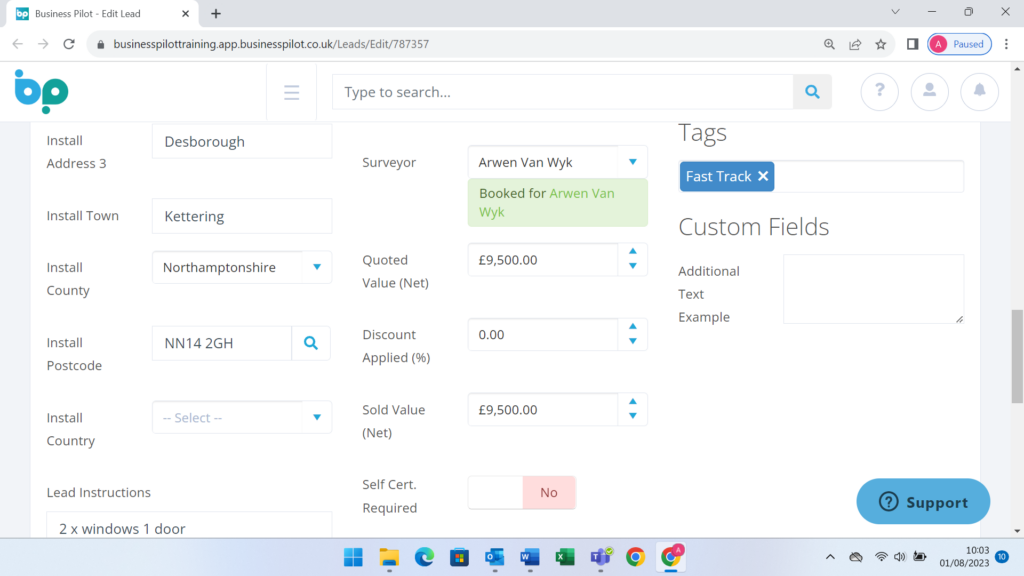Open the Install Country select dropdown
This screenshot has height=576, width=1024.
coord(317,418)
